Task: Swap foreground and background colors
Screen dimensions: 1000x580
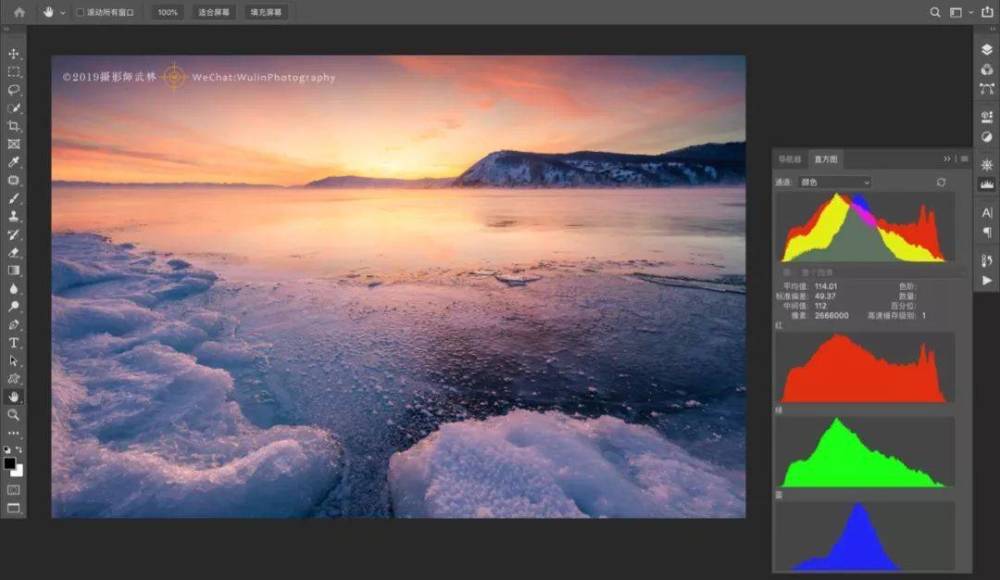Action: coord(19,449)
